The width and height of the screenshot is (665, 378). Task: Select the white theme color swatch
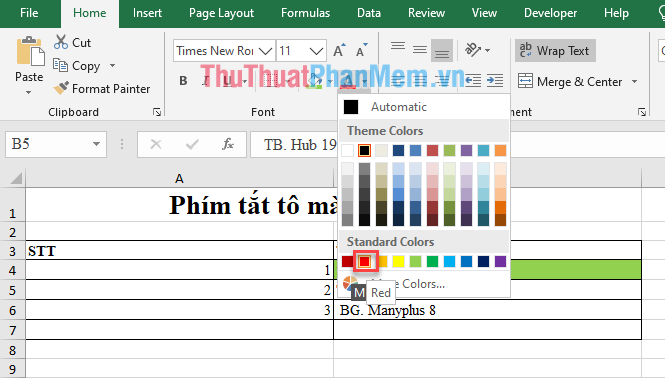(347, 150)
